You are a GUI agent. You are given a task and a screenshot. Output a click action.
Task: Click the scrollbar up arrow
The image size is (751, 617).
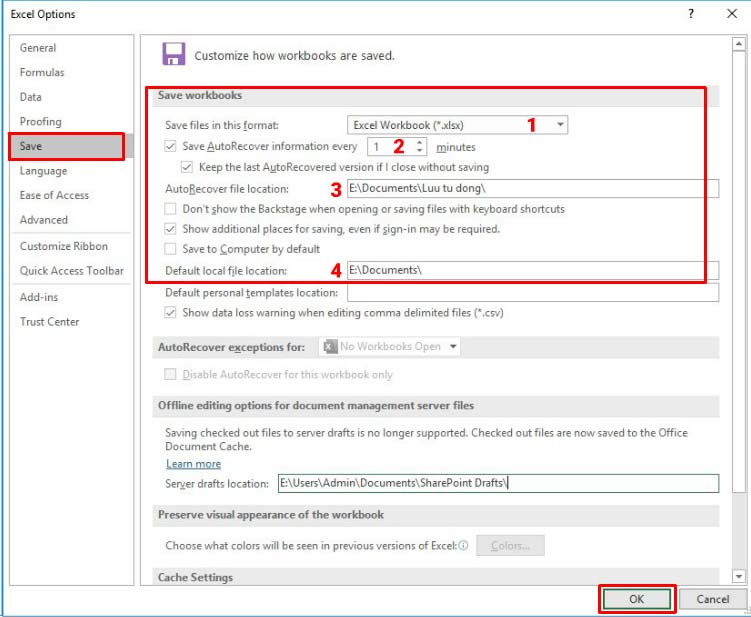click(x=739, y=44)
